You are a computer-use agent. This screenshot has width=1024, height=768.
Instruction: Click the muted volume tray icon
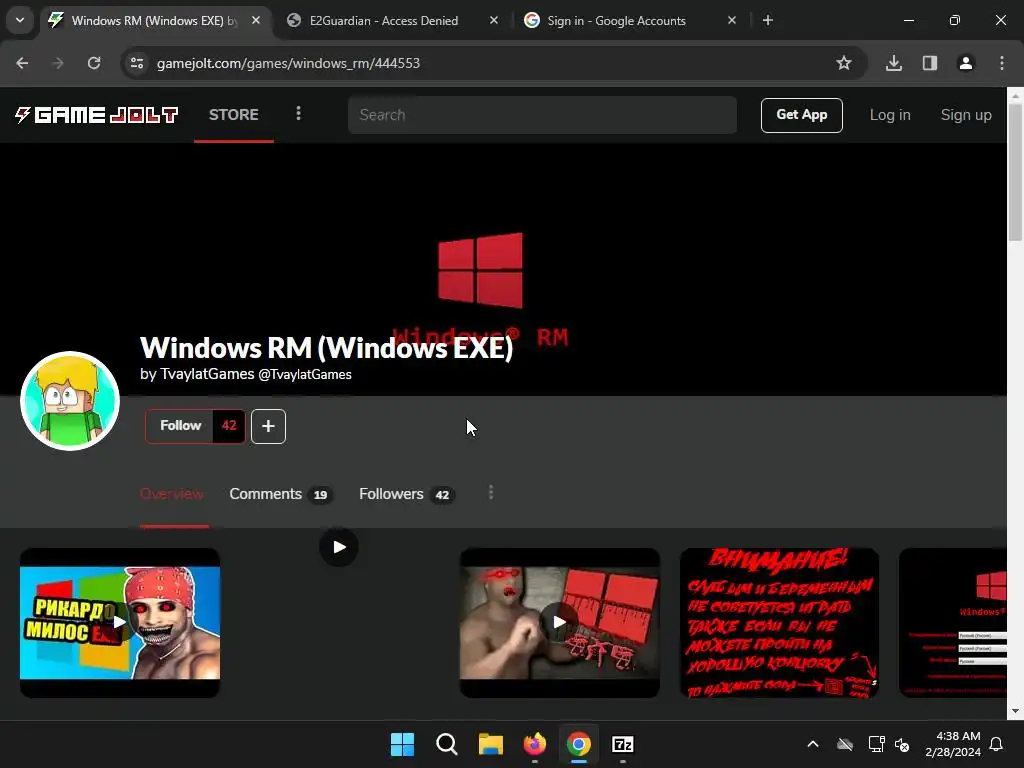pyautogui.click(x=903, y=744)
